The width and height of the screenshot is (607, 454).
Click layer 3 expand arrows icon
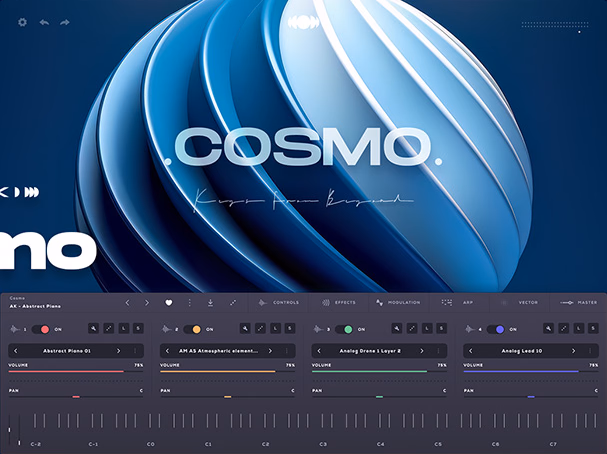[x=412, y=329]
